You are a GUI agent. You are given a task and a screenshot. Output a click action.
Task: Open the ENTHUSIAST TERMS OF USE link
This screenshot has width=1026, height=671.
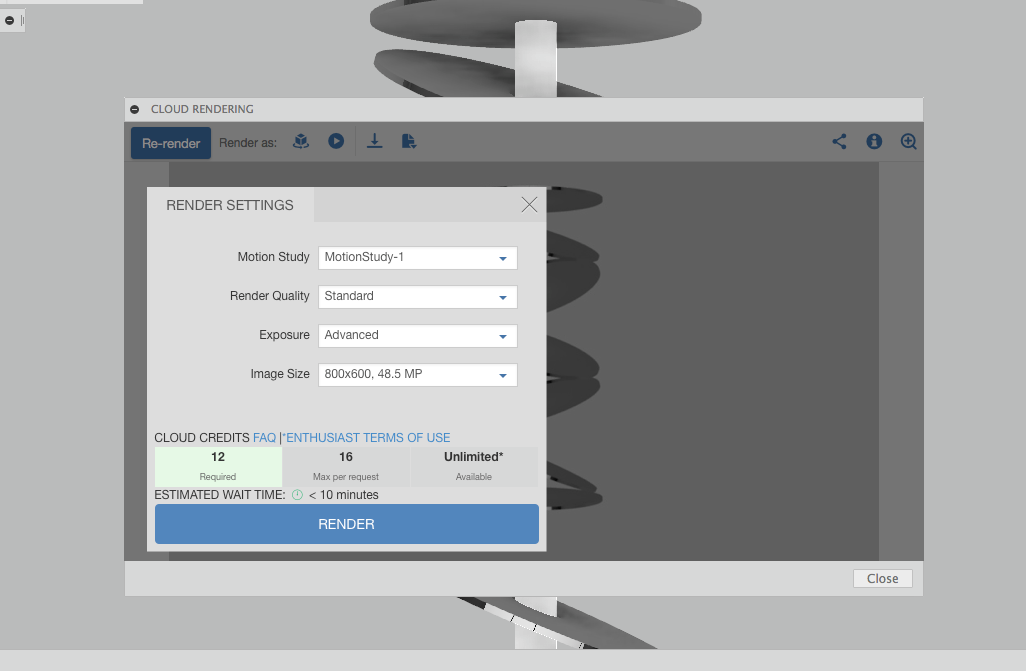point(367,437)
